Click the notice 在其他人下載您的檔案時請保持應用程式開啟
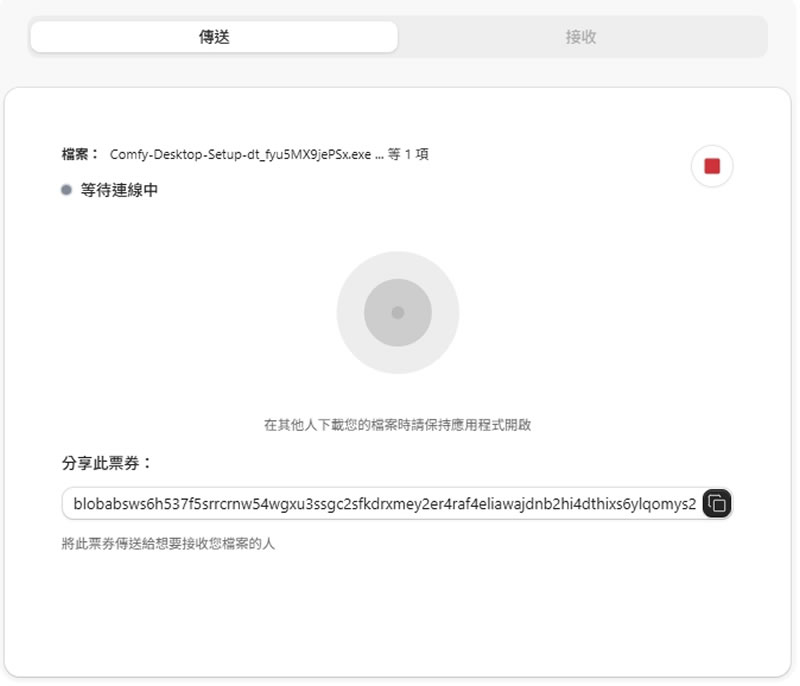The width and height of the screenshot is (800, 686). point(397,425)
